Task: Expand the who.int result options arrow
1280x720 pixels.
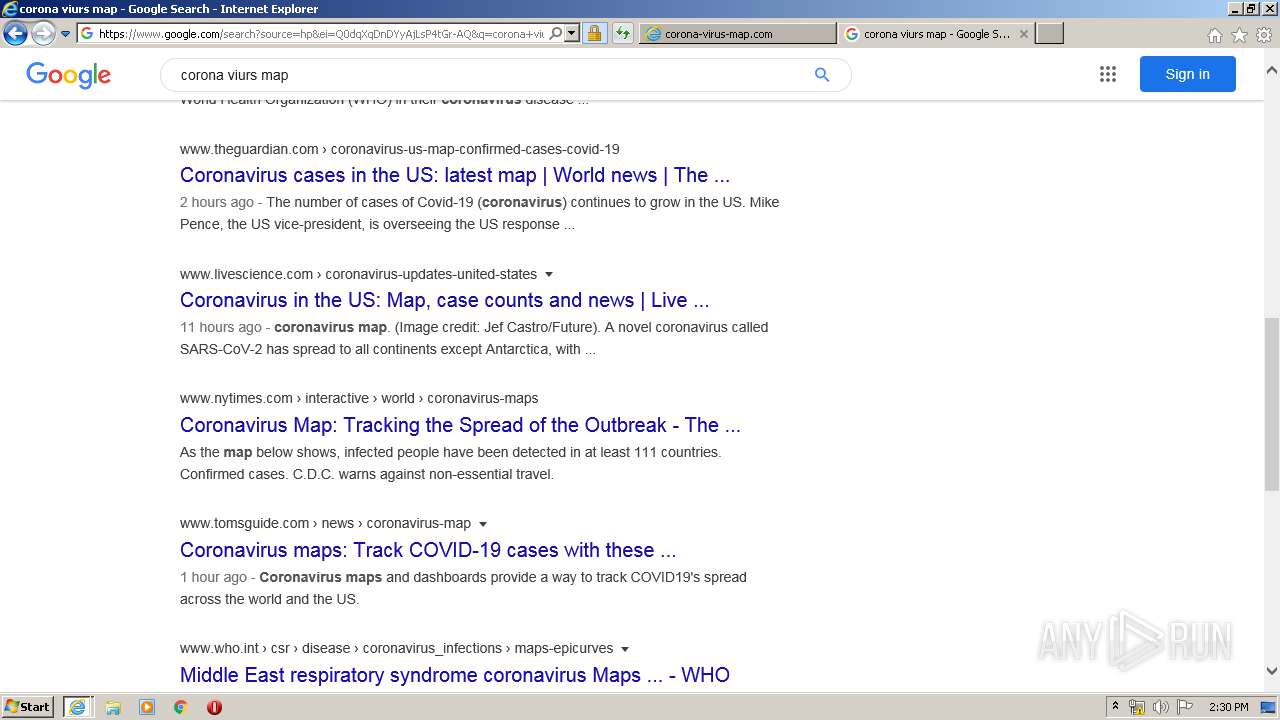Action: [x=625, y=649]
